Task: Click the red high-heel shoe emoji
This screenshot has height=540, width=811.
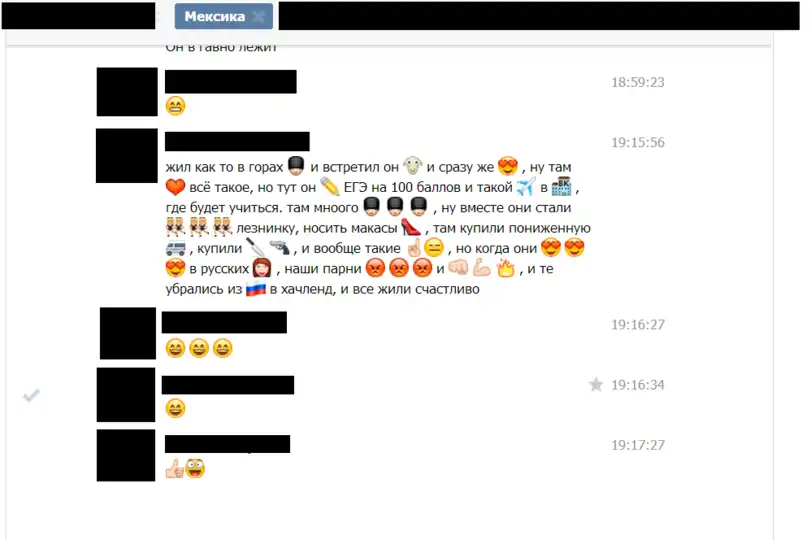Action: (411, 227)
